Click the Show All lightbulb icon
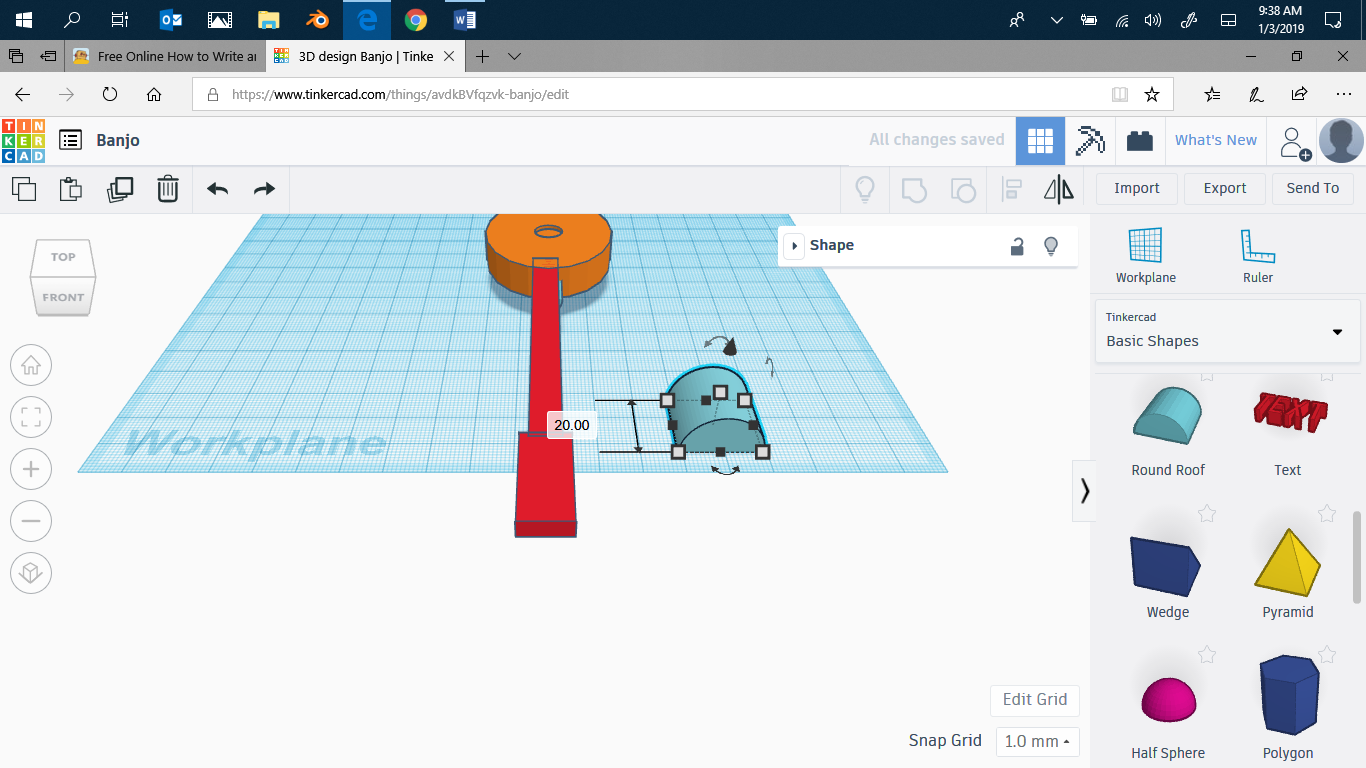The height and width of the screenshot is (768, 1366). tap(865, 188)
